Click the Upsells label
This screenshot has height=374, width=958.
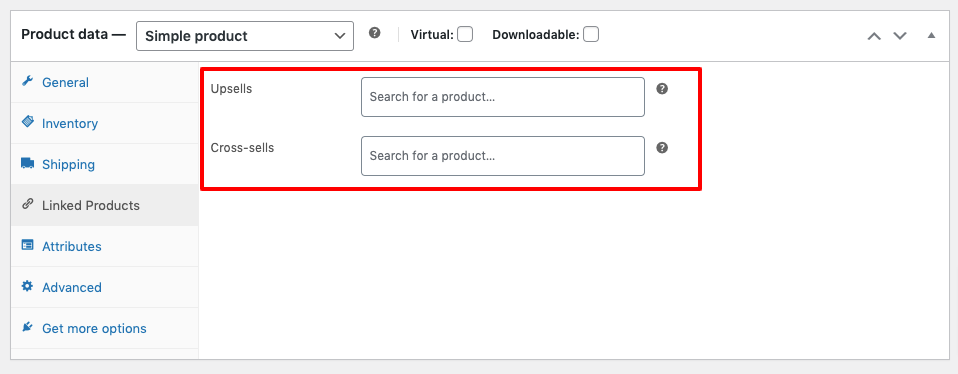click(x=231, y=89)
